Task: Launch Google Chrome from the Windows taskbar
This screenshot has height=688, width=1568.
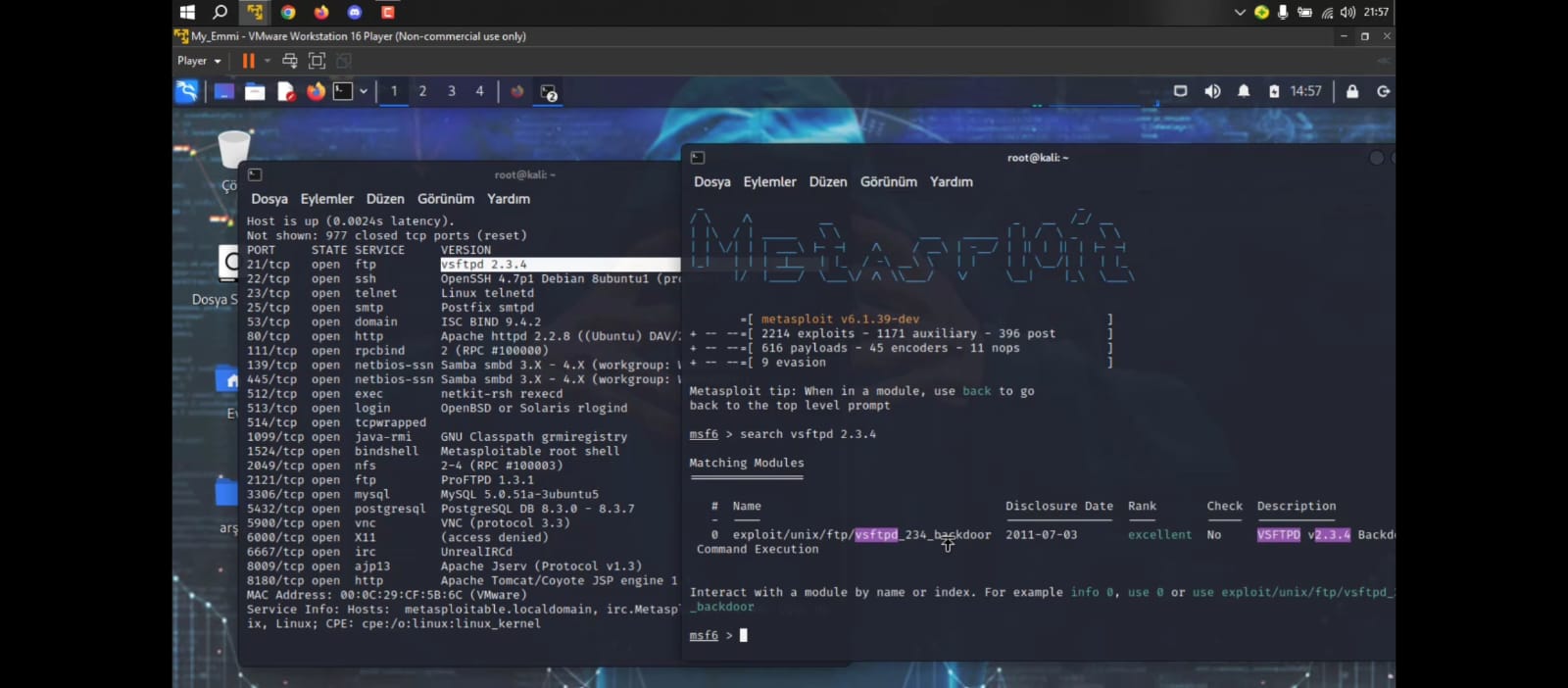Action: [x=288, y=12]
